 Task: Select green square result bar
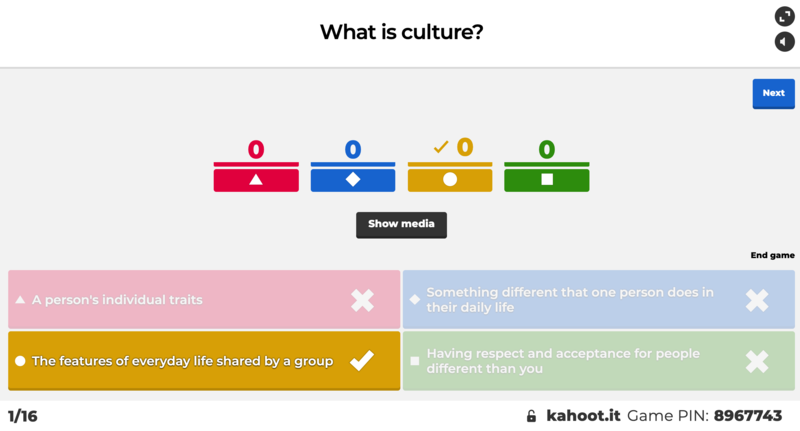[547, 180]
